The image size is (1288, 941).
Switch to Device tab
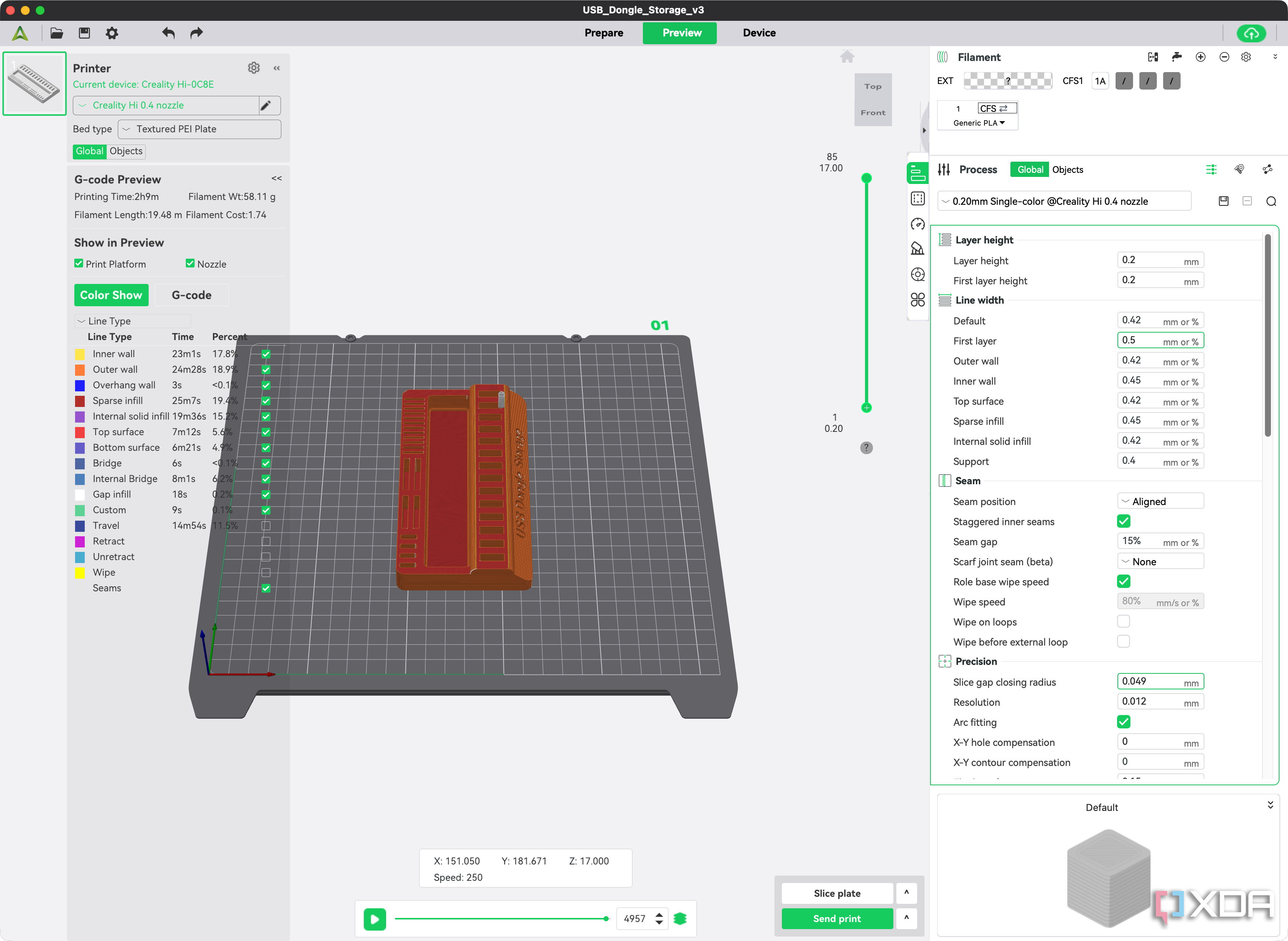point(759,33)
